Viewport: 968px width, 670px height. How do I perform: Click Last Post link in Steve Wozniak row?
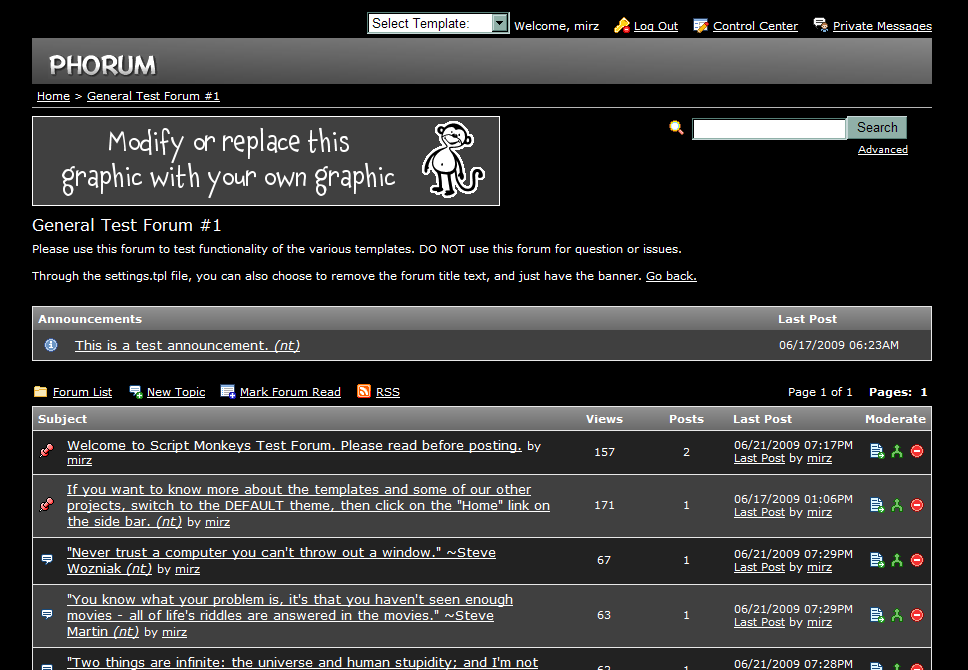[759, 567]
